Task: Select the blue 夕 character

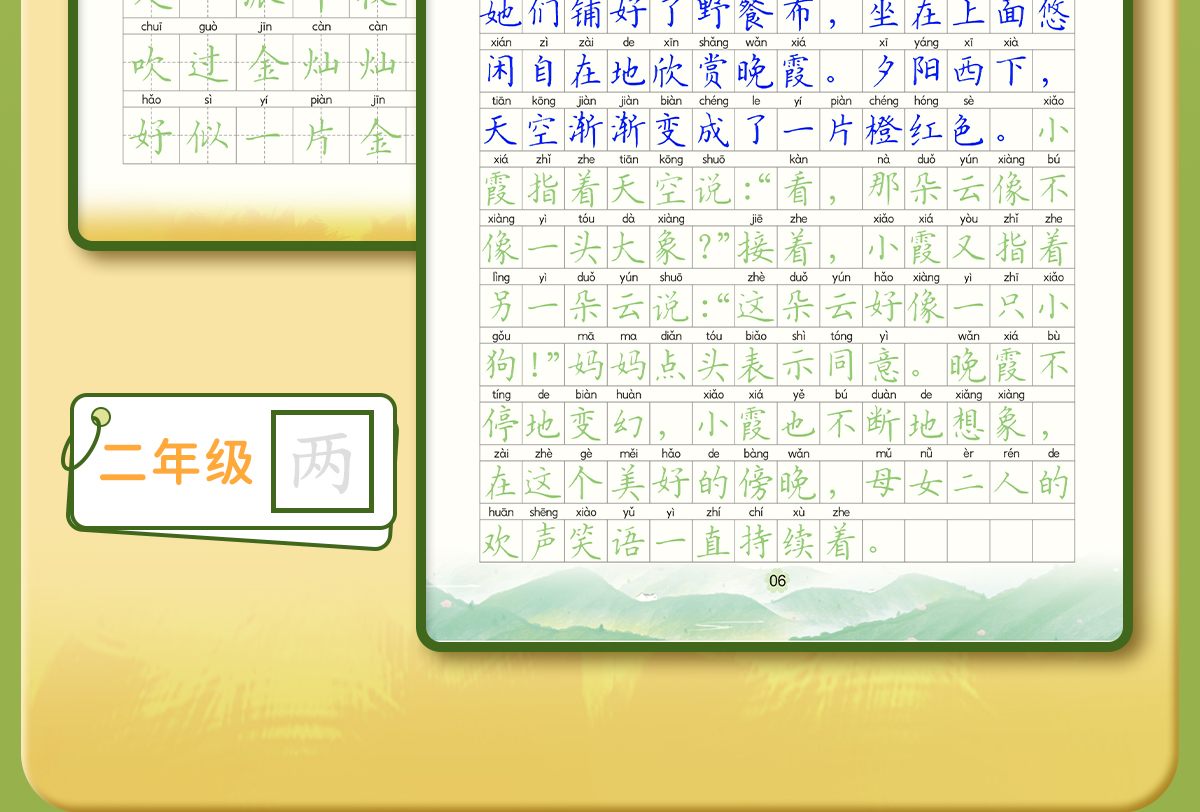Action: coord(884,71)
